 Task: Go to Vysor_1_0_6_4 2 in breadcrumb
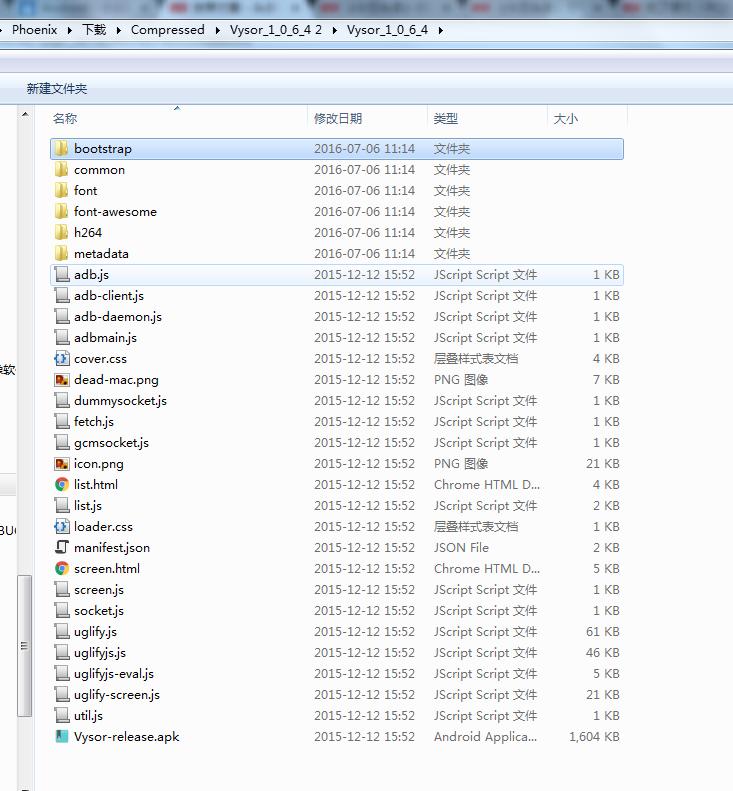point(275,30)
